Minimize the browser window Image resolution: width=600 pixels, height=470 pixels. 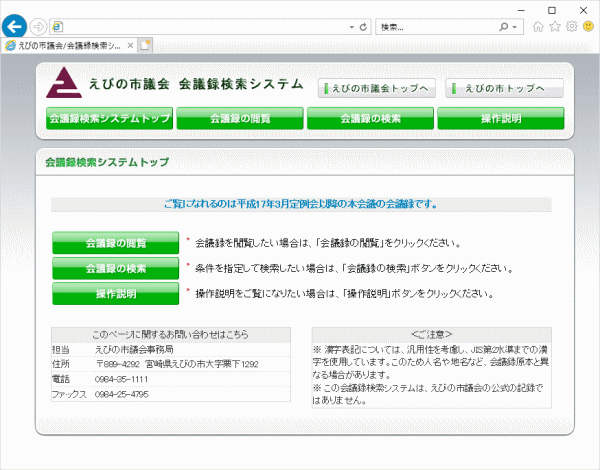pos(521,10)
